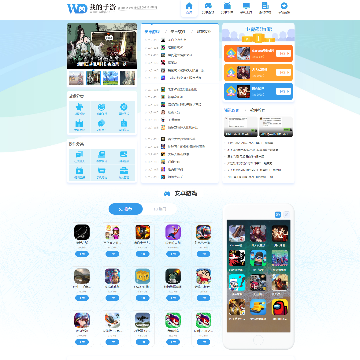The width and height of the screenshot is (360, 360).
Task: Open the red Among Us crewmate app icon
Action: tap(280, 307)
